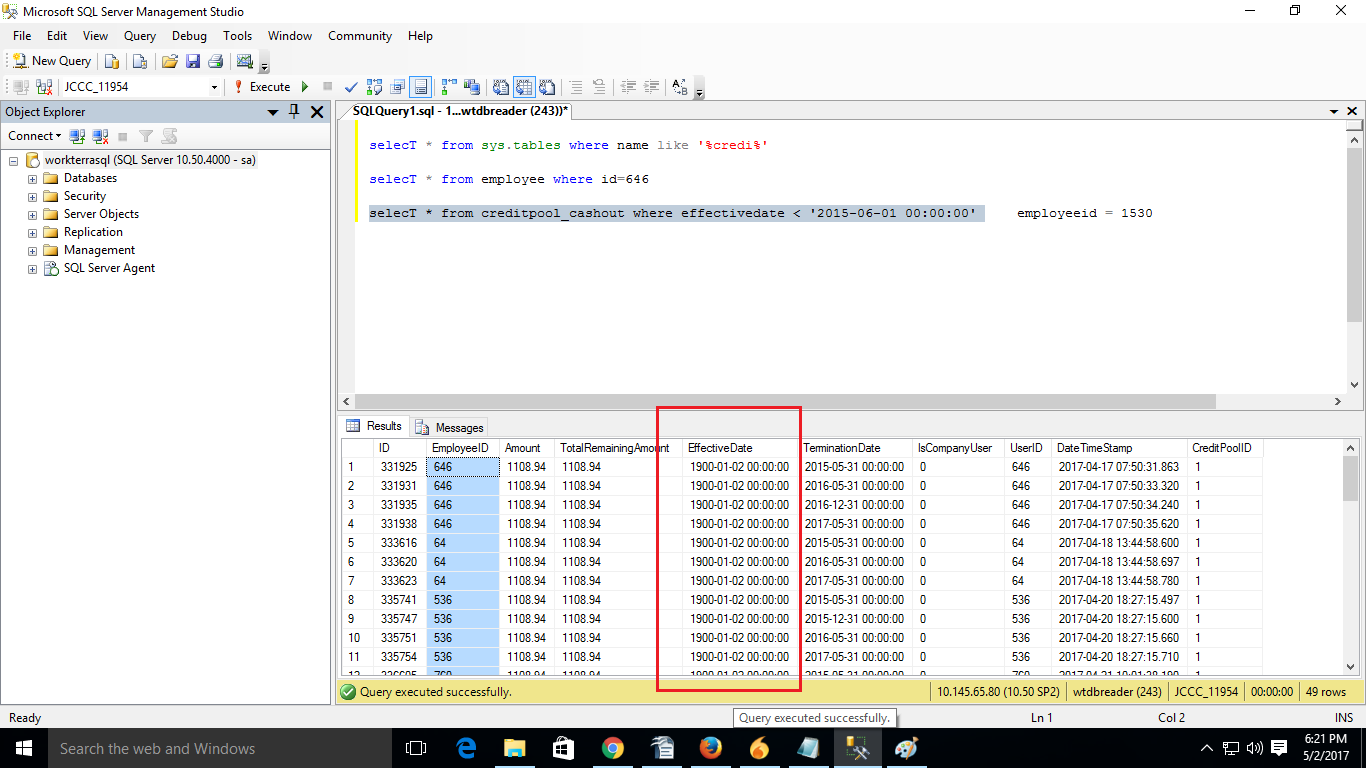The width and height of the screenshot is (1366, 768).
Task: Open the Community menu
Action: pos(360,36)
